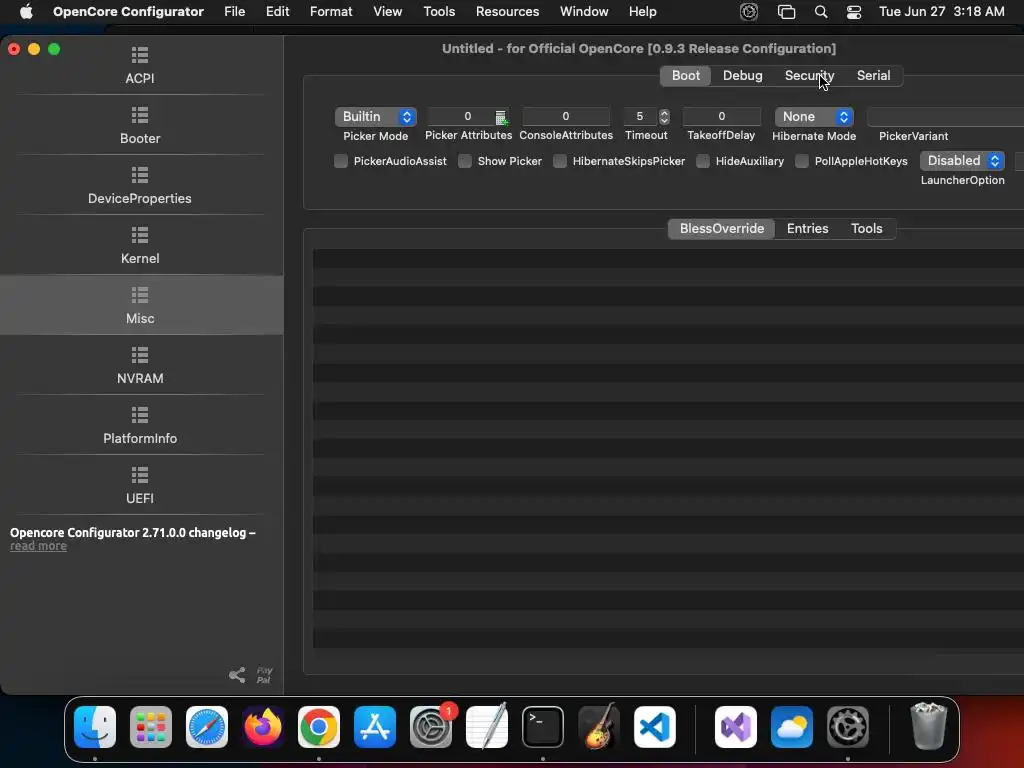Viewport: 1024px width, 768px height.
Task: Open the App Store from the Dock
Action: pos(375,726)
